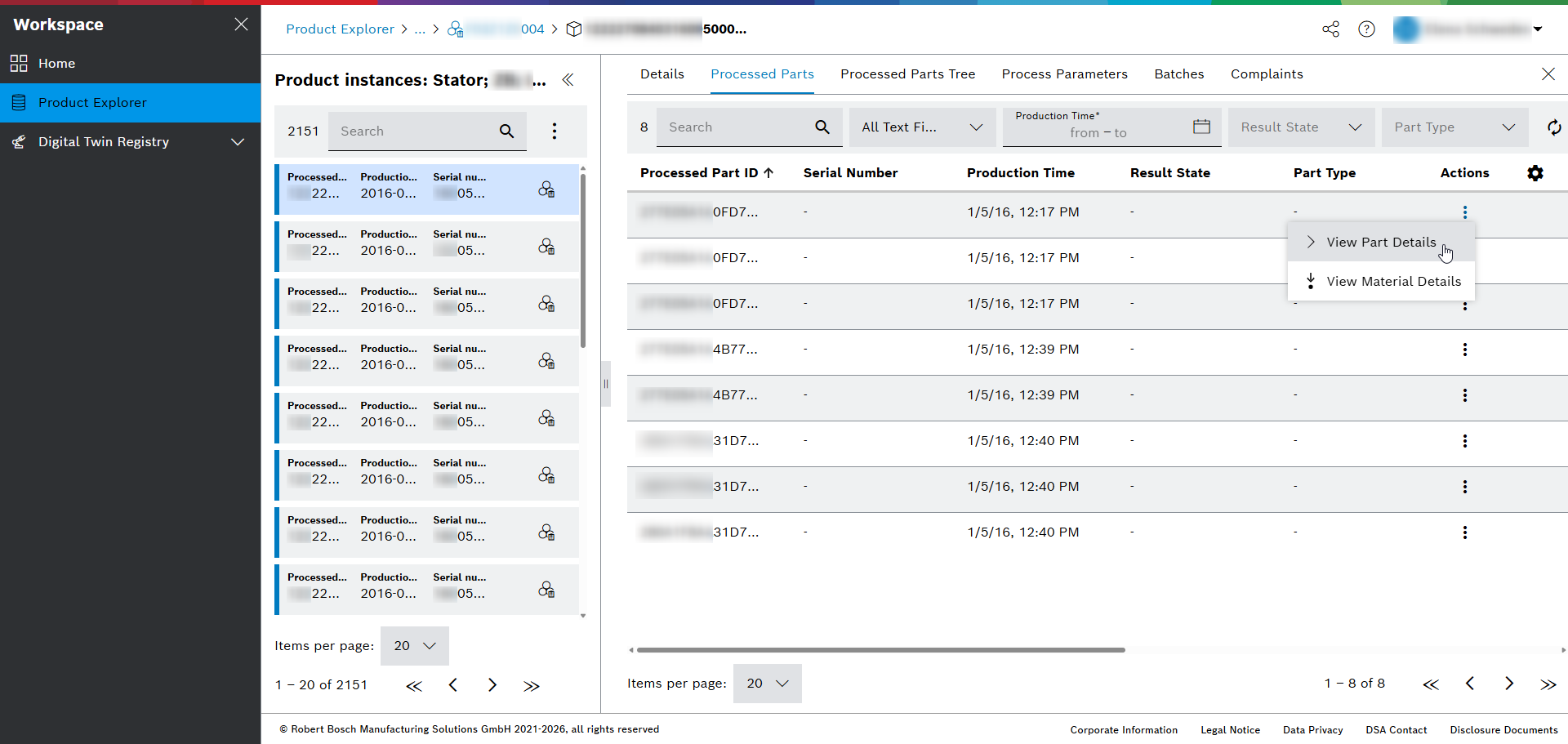Click genealogy icon of seventh product instance
This screenshot has width=1568, height=744.
546,532
